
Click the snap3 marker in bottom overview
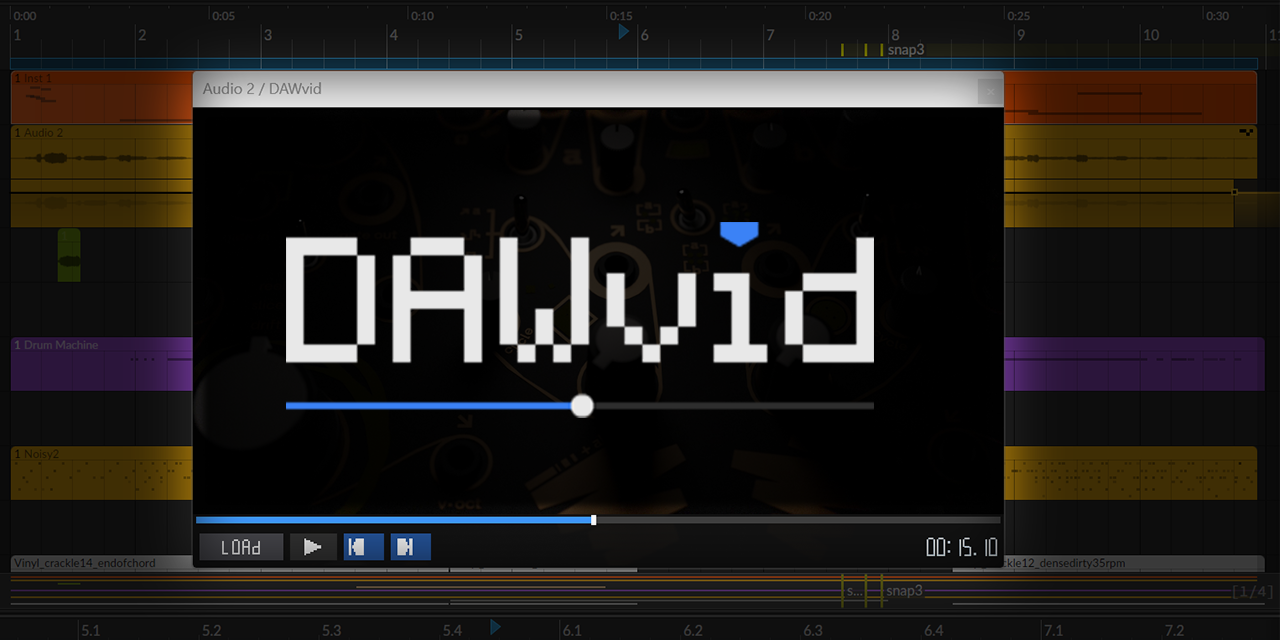[x=904, y=590]
